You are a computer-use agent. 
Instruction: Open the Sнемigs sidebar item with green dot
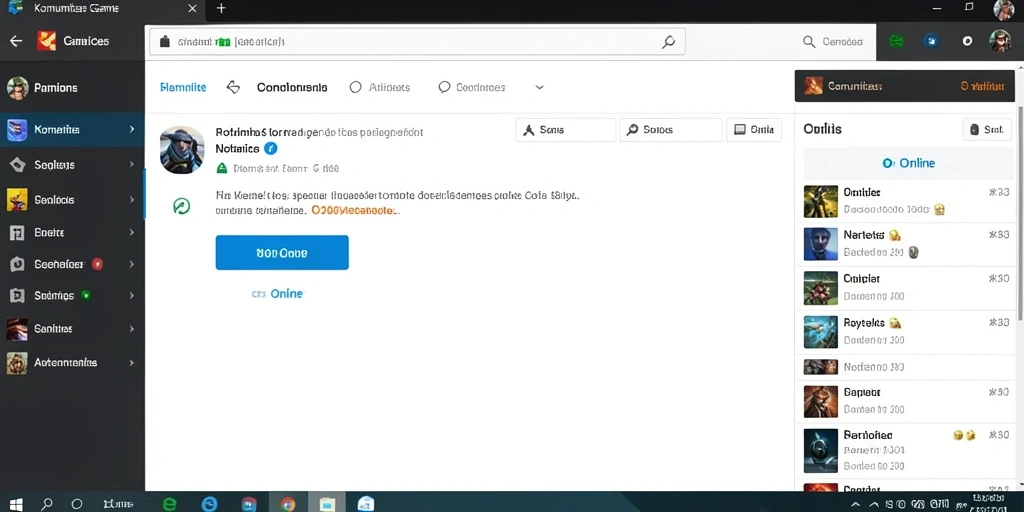[72, 296]
